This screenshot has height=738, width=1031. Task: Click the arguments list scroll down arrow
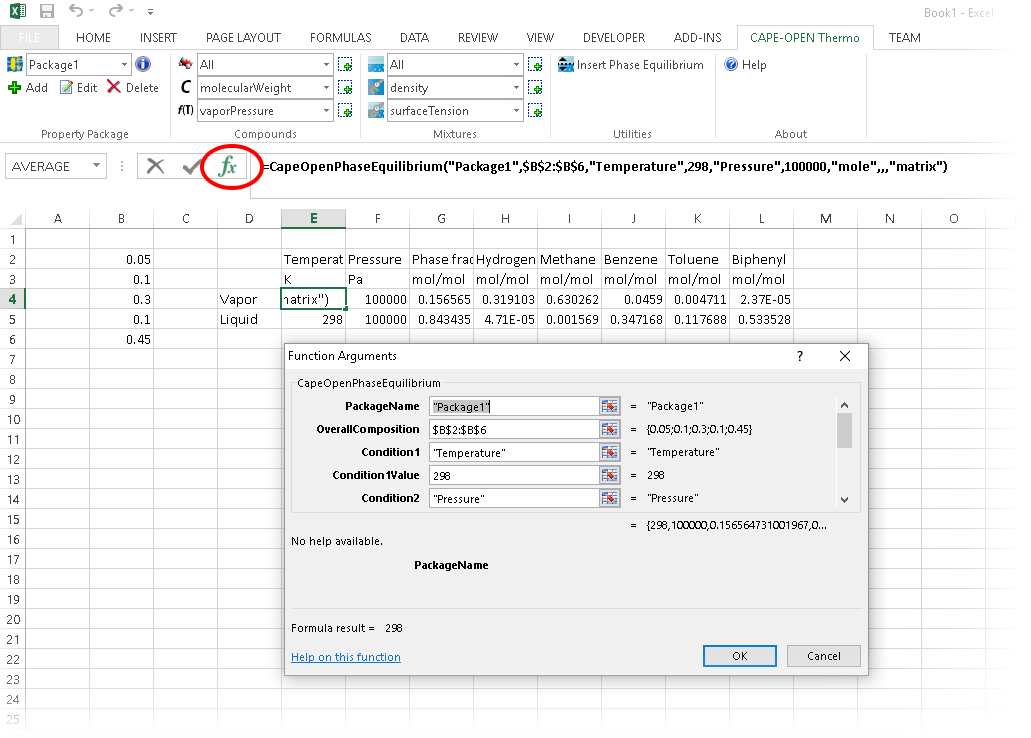point(844,500)
